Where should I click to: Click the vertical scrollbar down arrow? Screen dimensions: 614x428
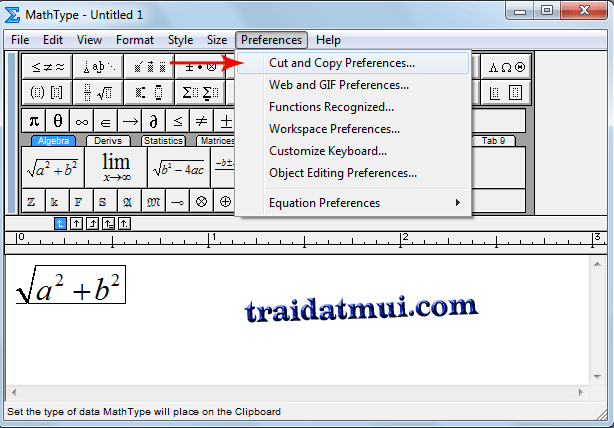click(x=597, y=377)
